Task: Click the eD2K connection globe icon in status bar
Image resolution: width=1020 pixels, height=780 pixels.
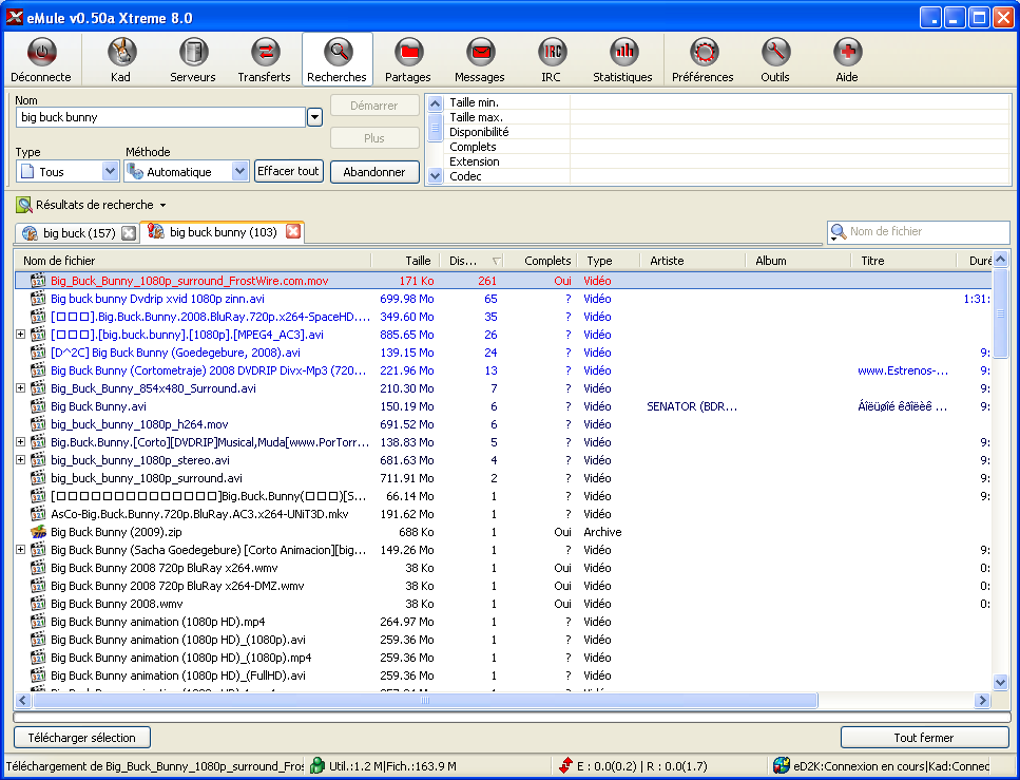Action: point(781,766)
